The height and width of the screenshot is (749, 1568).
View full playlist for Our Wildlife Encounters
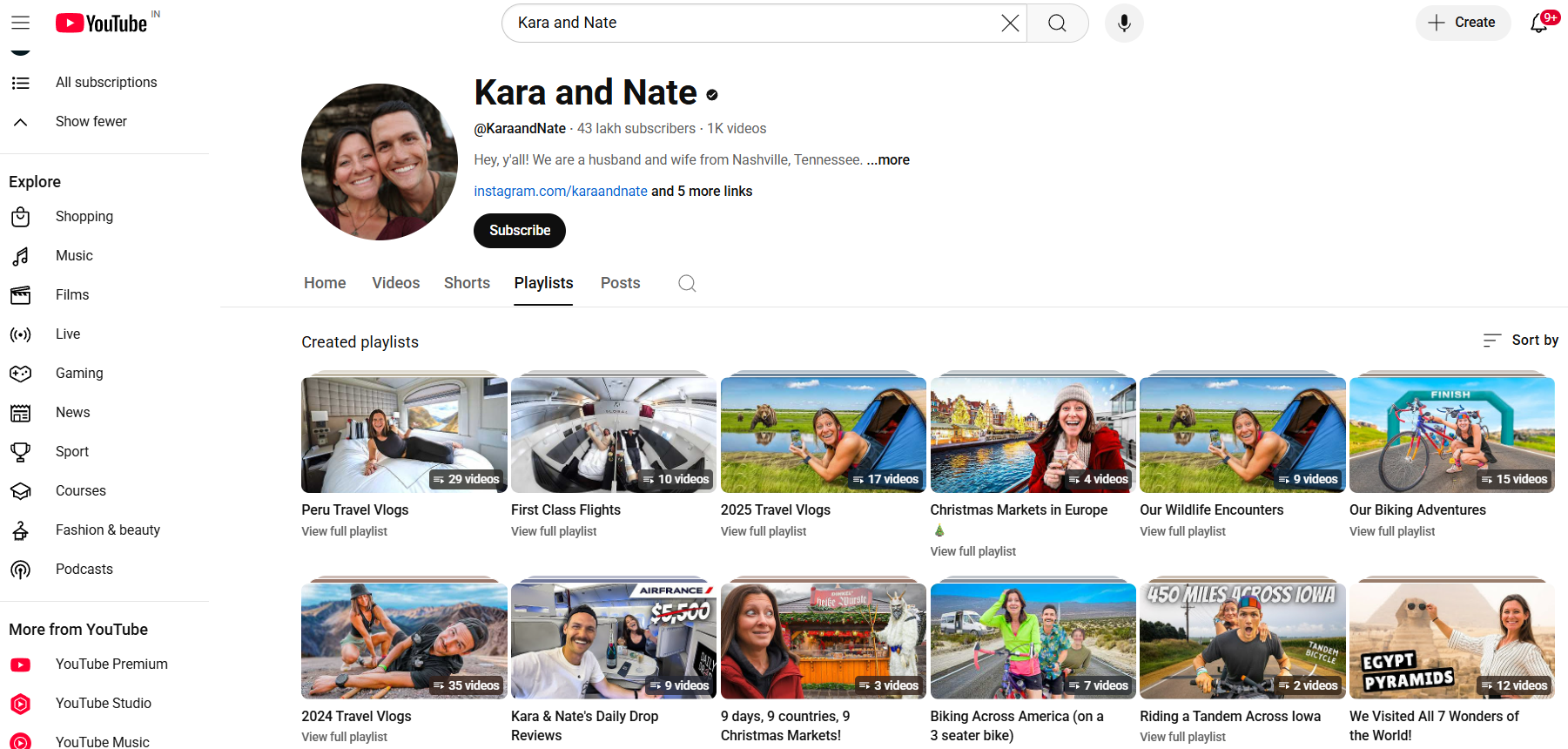[x=1183, y=531]
